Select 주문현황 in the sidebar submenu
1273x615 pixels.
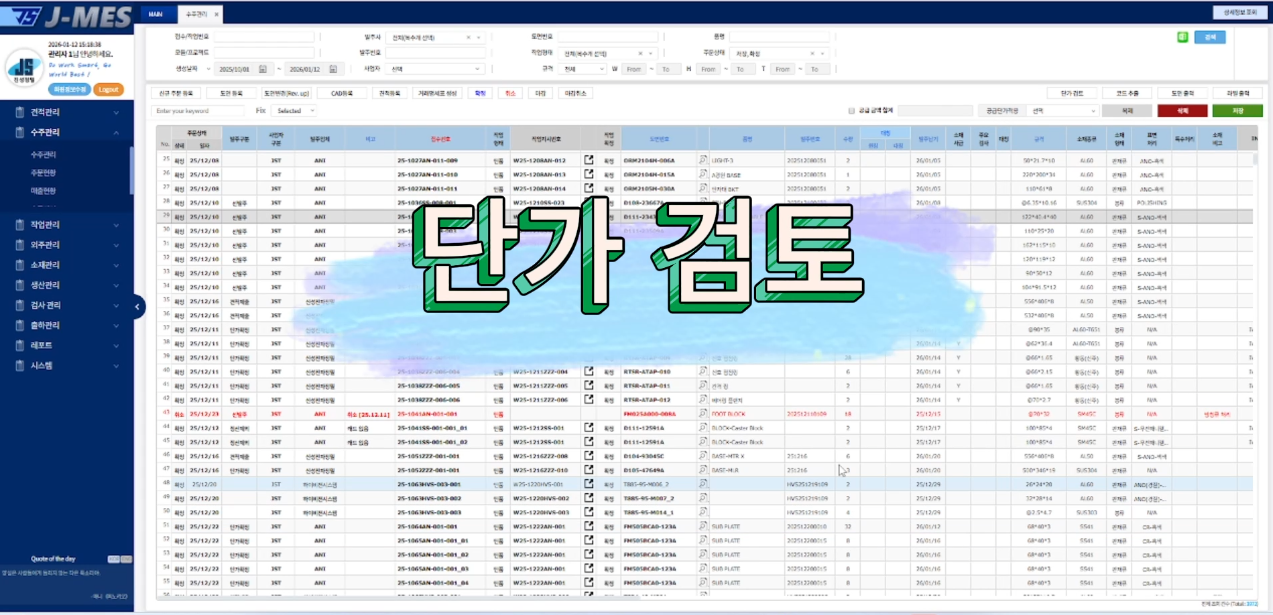(43, 173)
